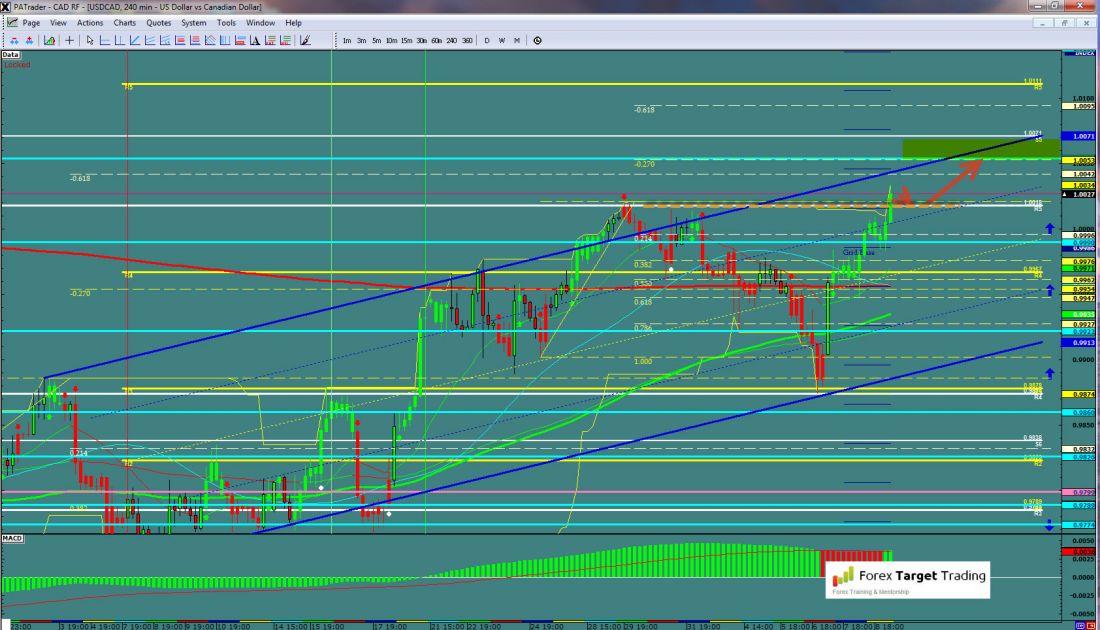
Task: Expand the Quotes menu
Action: (x=158, y=22)
